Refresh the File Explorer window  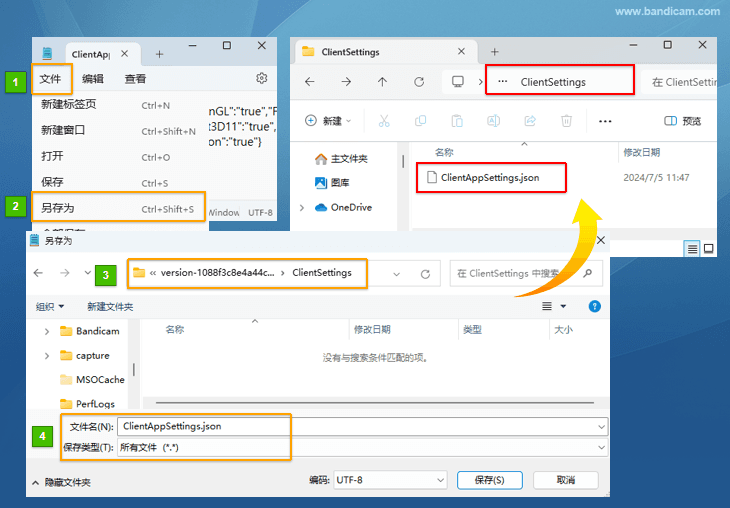[419, 82]
